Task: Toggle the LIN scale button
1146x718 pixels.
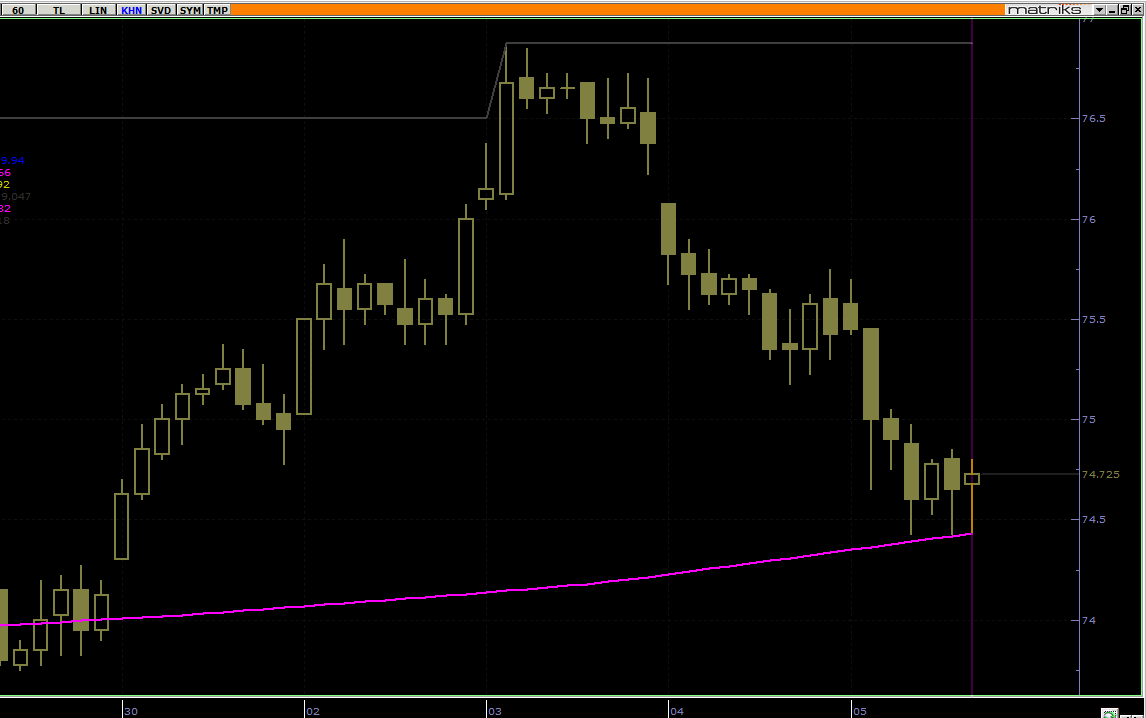Action: pos(98,10)
